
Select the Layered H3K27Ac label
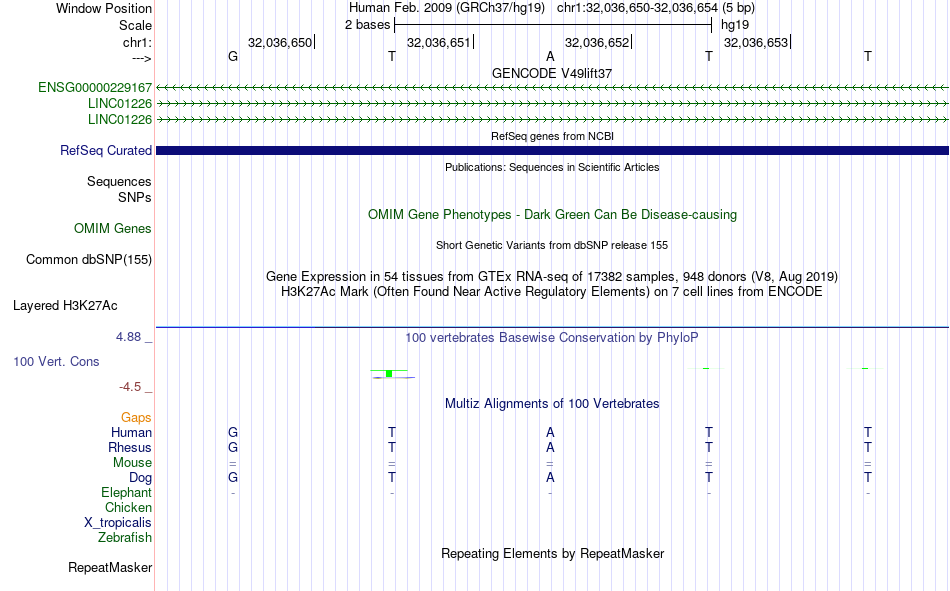coord(65,306)
